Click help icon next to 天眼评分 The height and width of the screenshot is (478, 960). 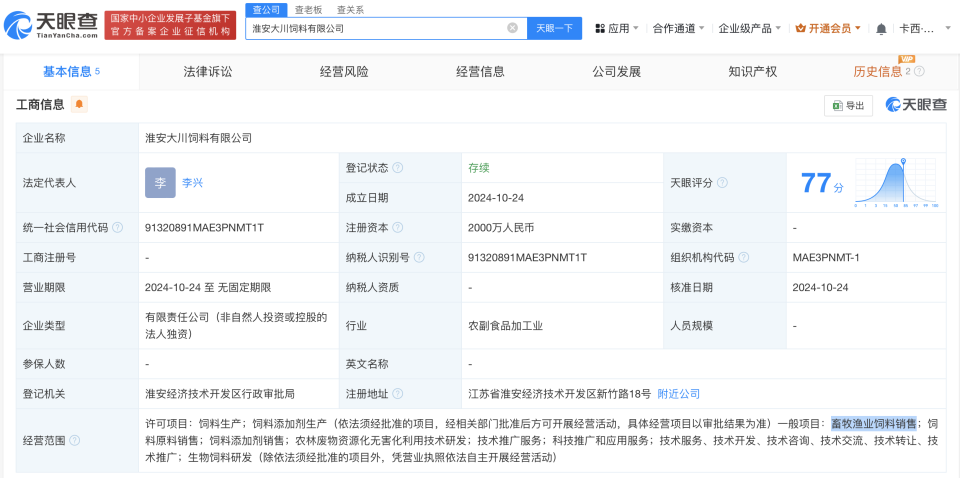[722, 182]
